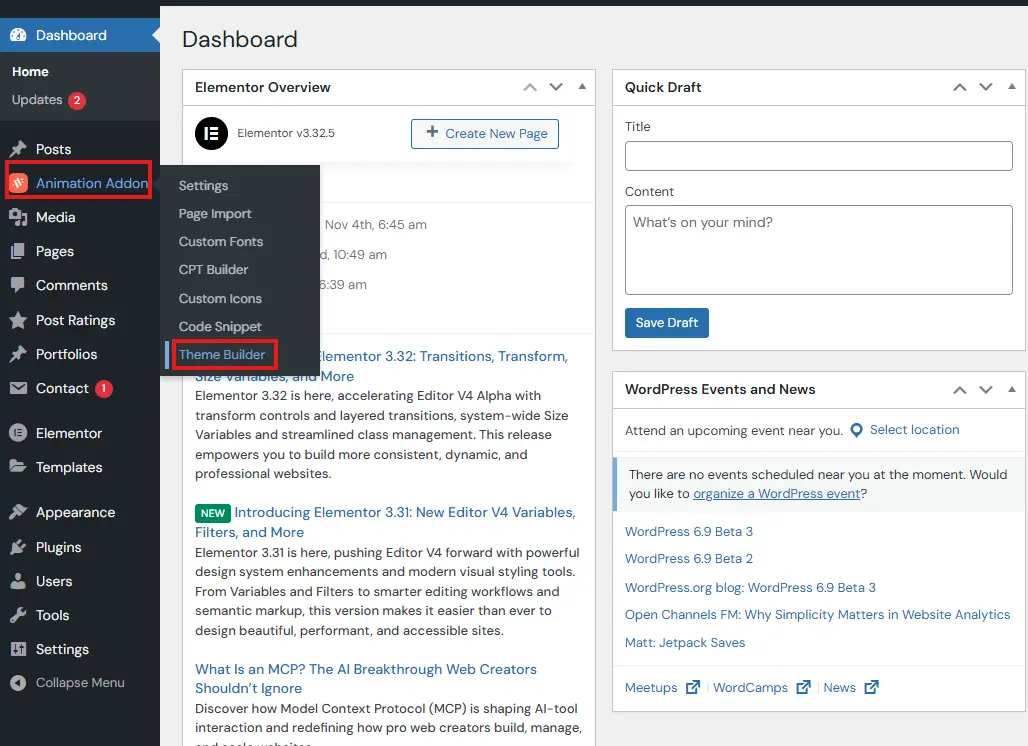Move Elementor Overview panel up with arrow
Image resolution: width=1028 pixels, height=746 pixels.
coord(530,87)
